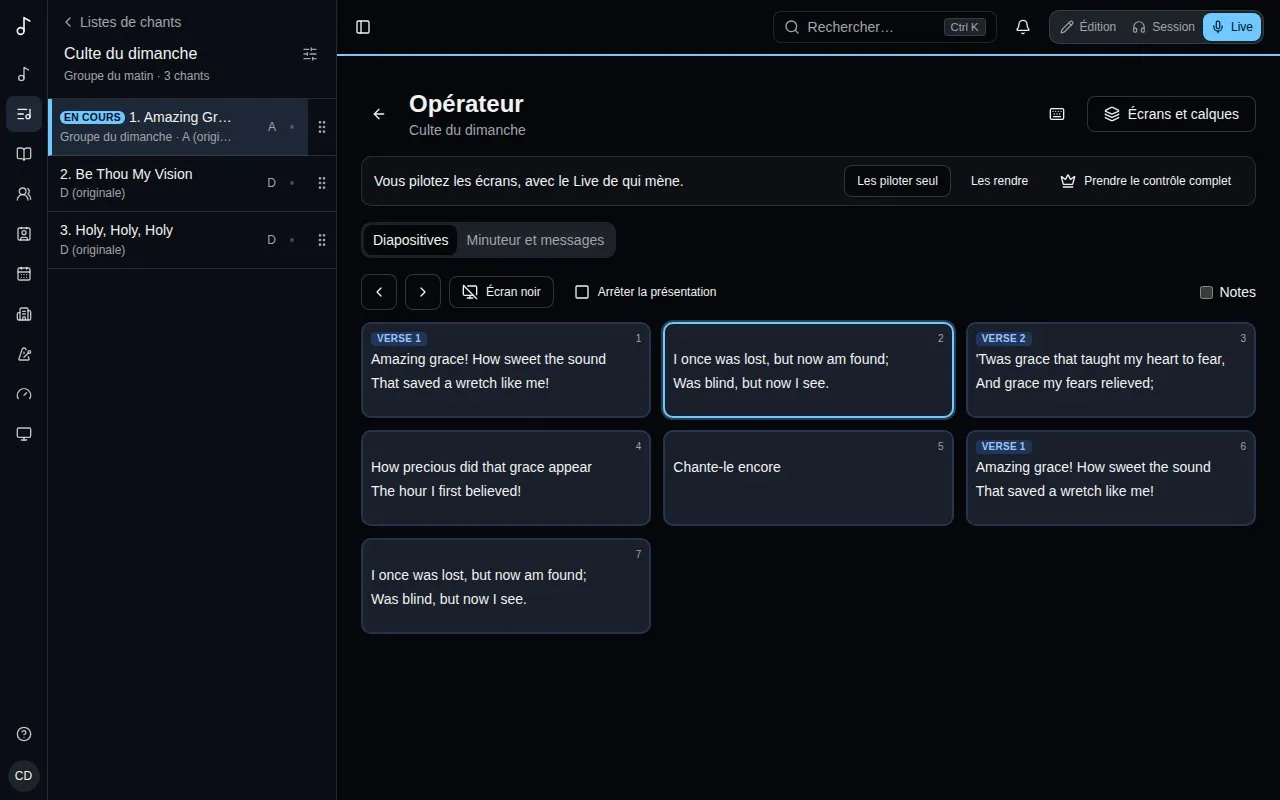Click the contact card icon in the sidebar
Screen dimensions: 1280x800
(x=24, y=234)
